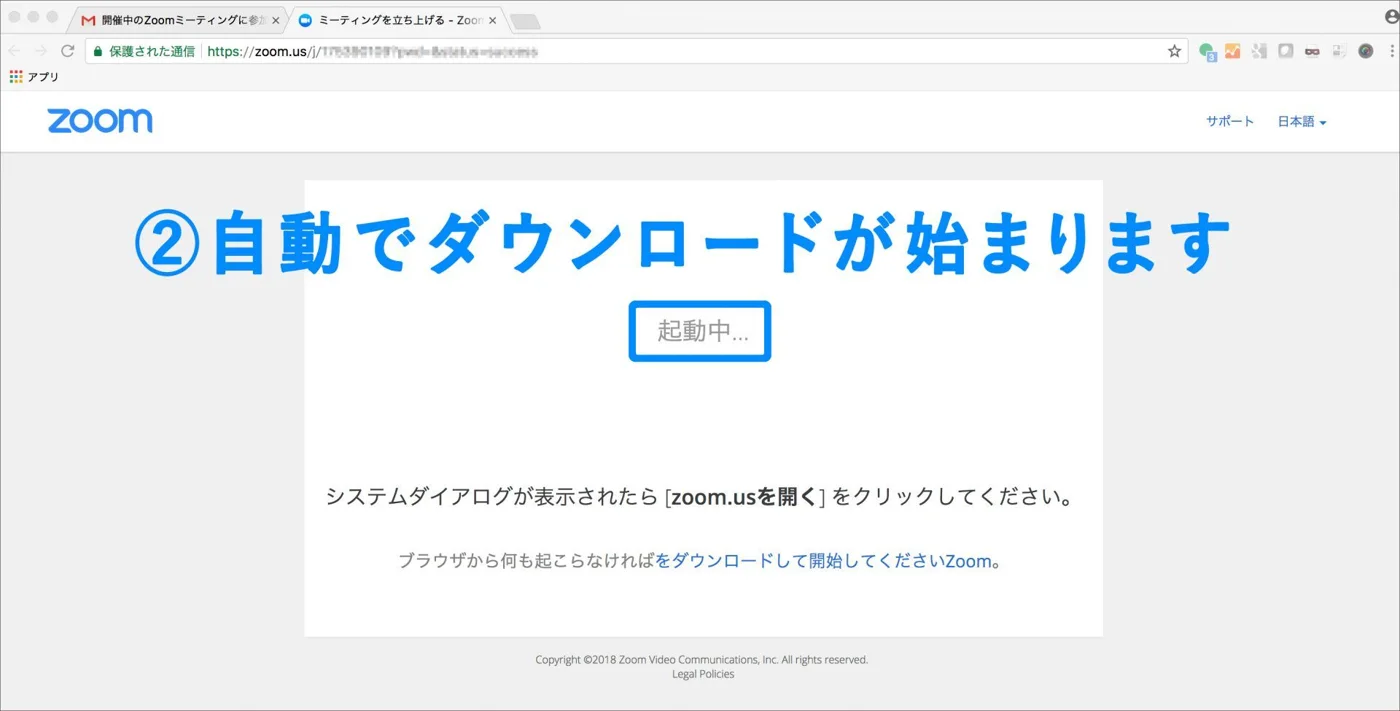The width and height of the screenshot is (1400, 711).
Task: Click the macOS green fullscreen button
Action: coord(53,18)
